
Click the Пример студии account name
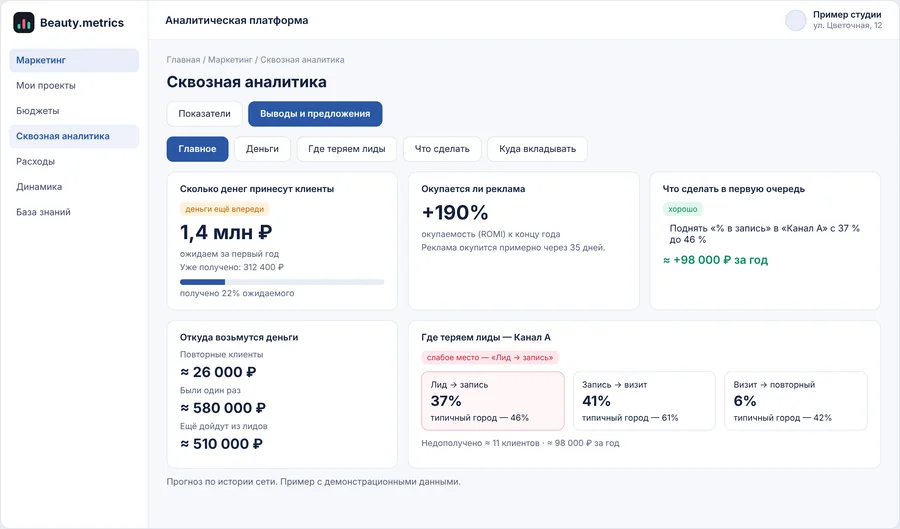(x=847, y=14)
